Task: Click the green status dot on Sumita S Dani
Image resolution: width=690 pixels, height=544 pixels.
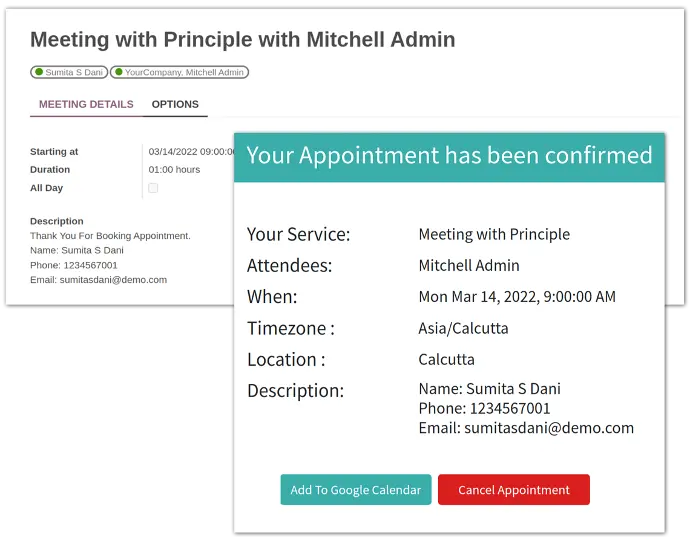Action: [39, 72]
